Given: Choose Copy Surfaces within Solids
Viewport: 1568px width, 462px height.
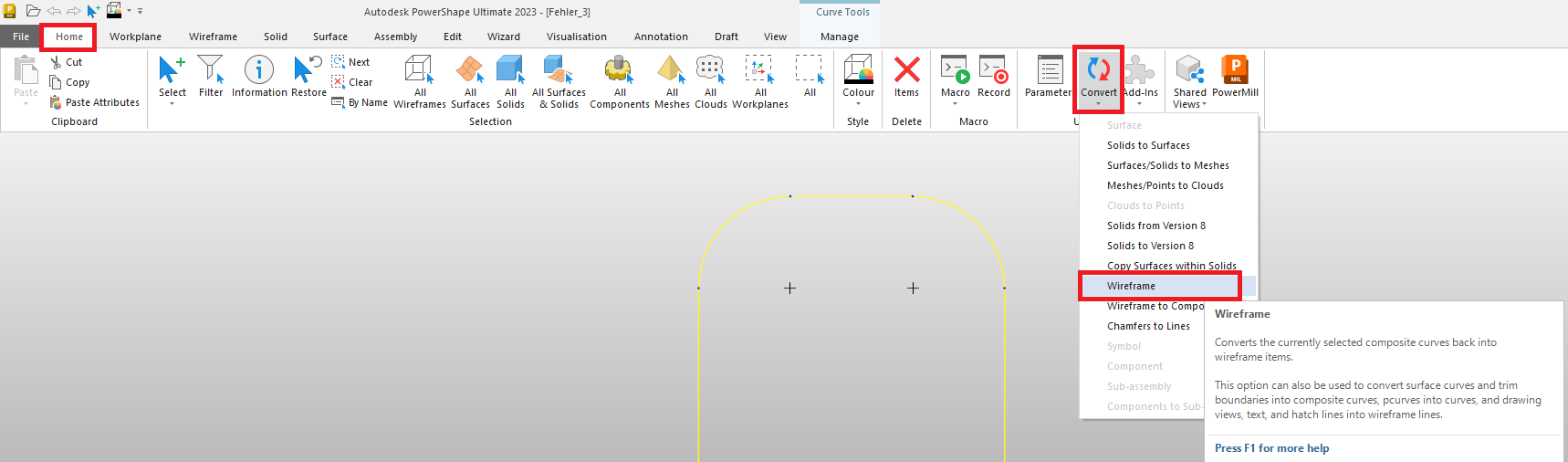Looking at the screenshot, I should (x=1168, y=266).
